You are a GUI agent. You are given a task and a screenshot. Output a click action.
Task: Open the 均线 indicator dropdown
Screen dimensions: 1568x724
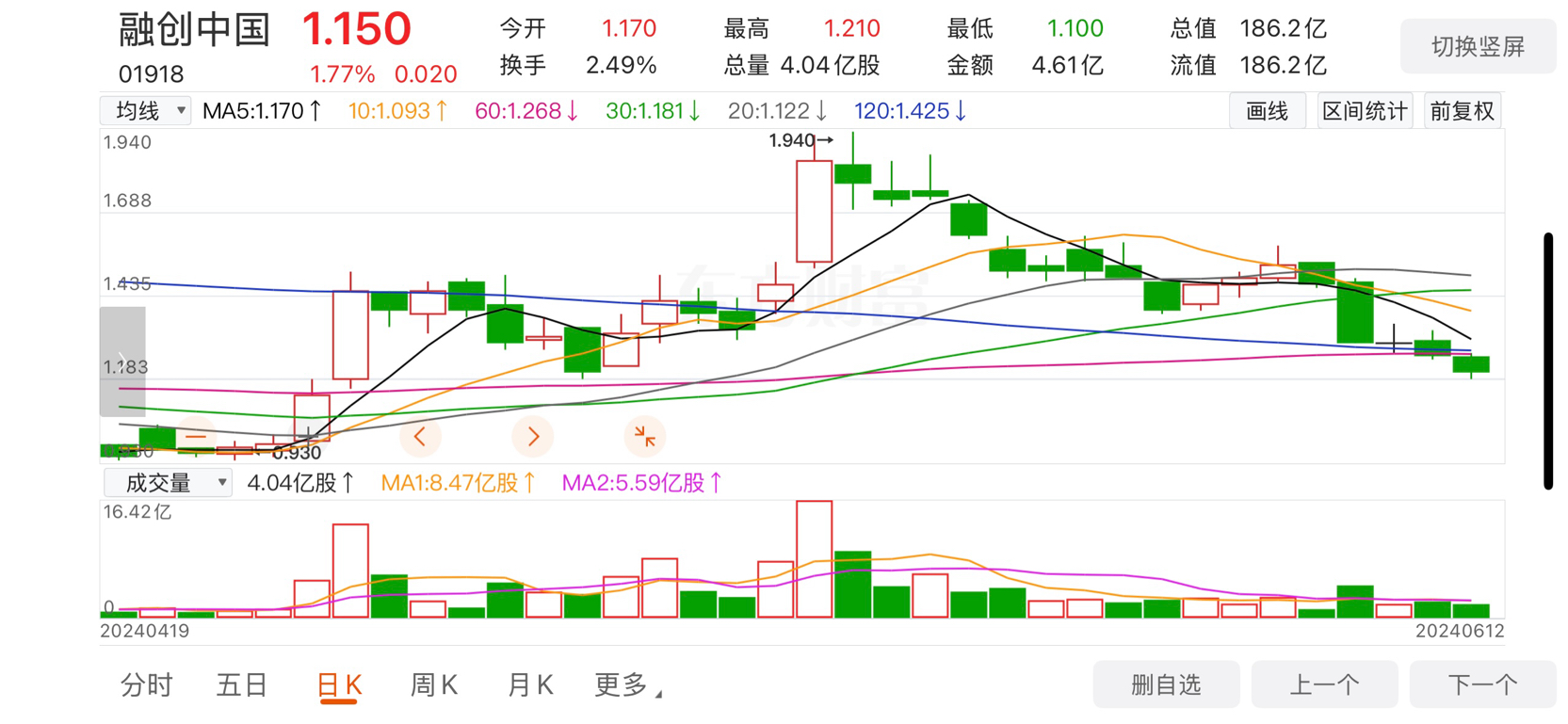tap(146, 111)
